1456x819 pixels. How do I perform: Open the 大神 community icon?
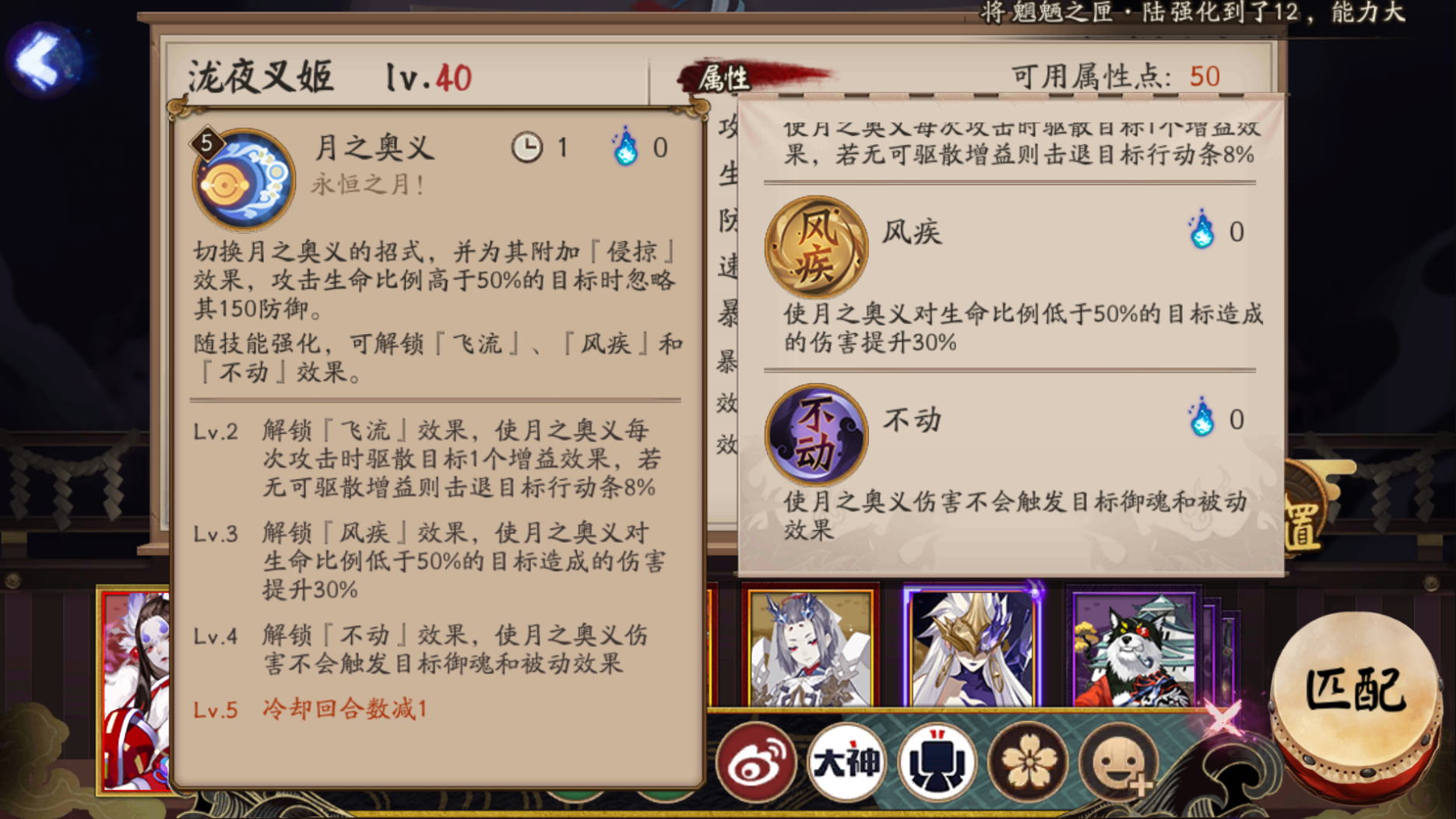(846, 762)
